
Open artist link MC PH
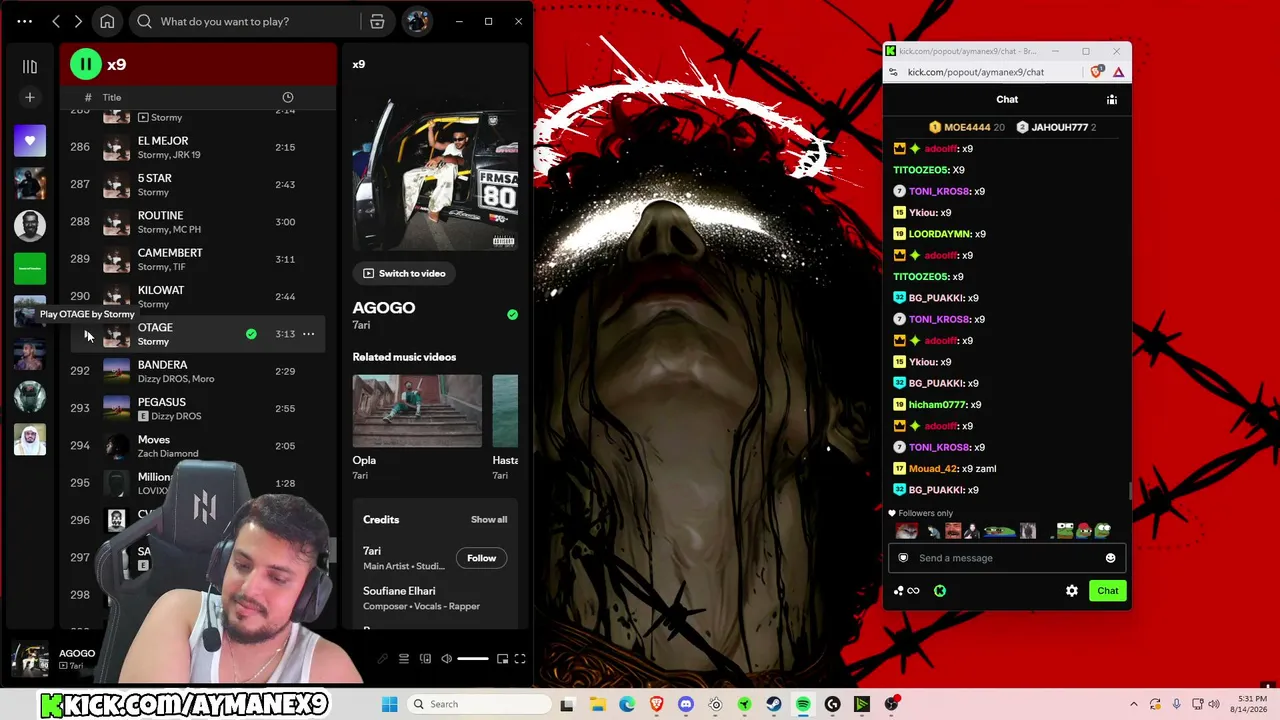click(x=187, y=230)
